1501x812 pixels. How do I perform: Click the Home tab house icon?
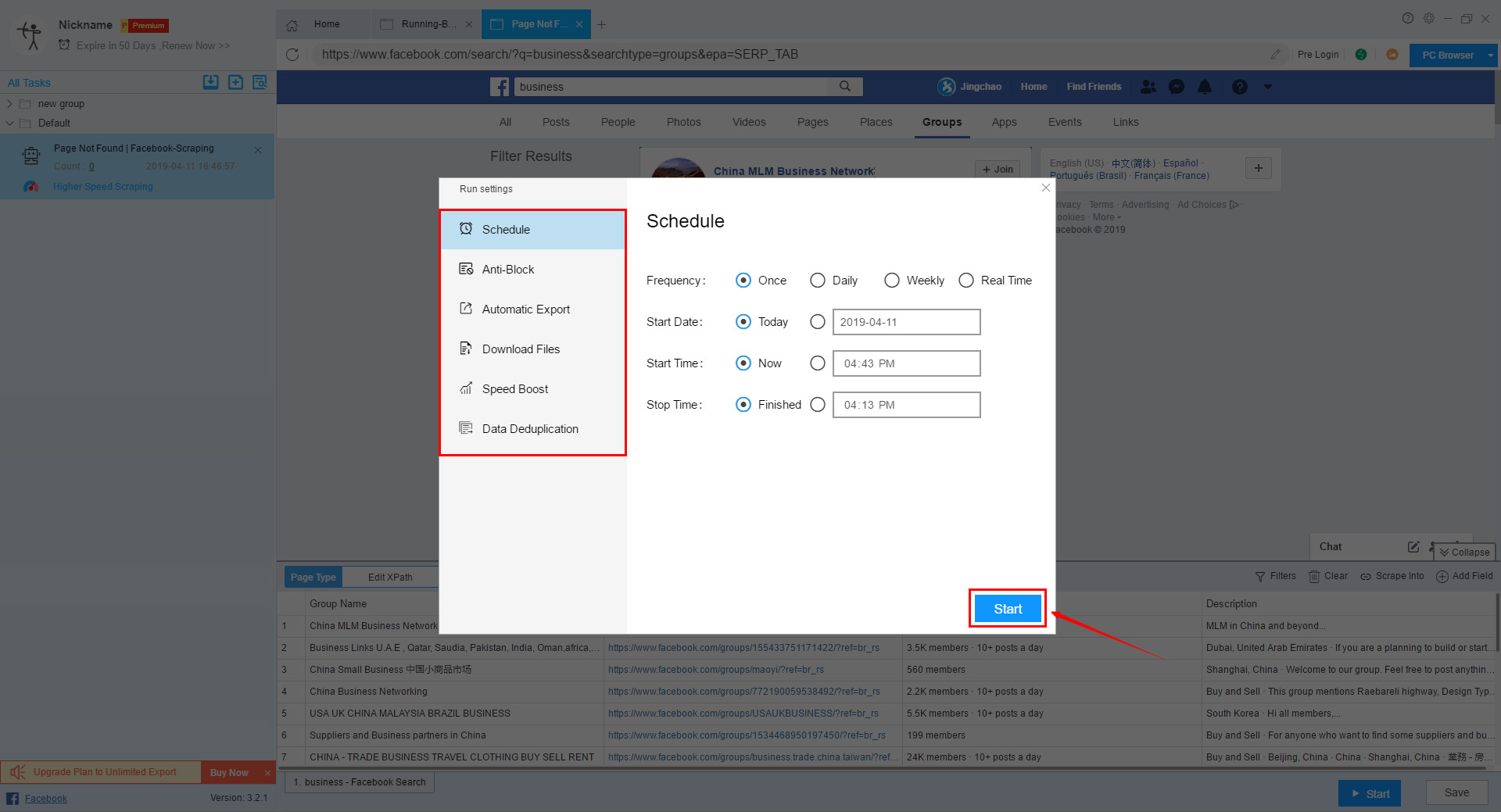click(292, 25)
